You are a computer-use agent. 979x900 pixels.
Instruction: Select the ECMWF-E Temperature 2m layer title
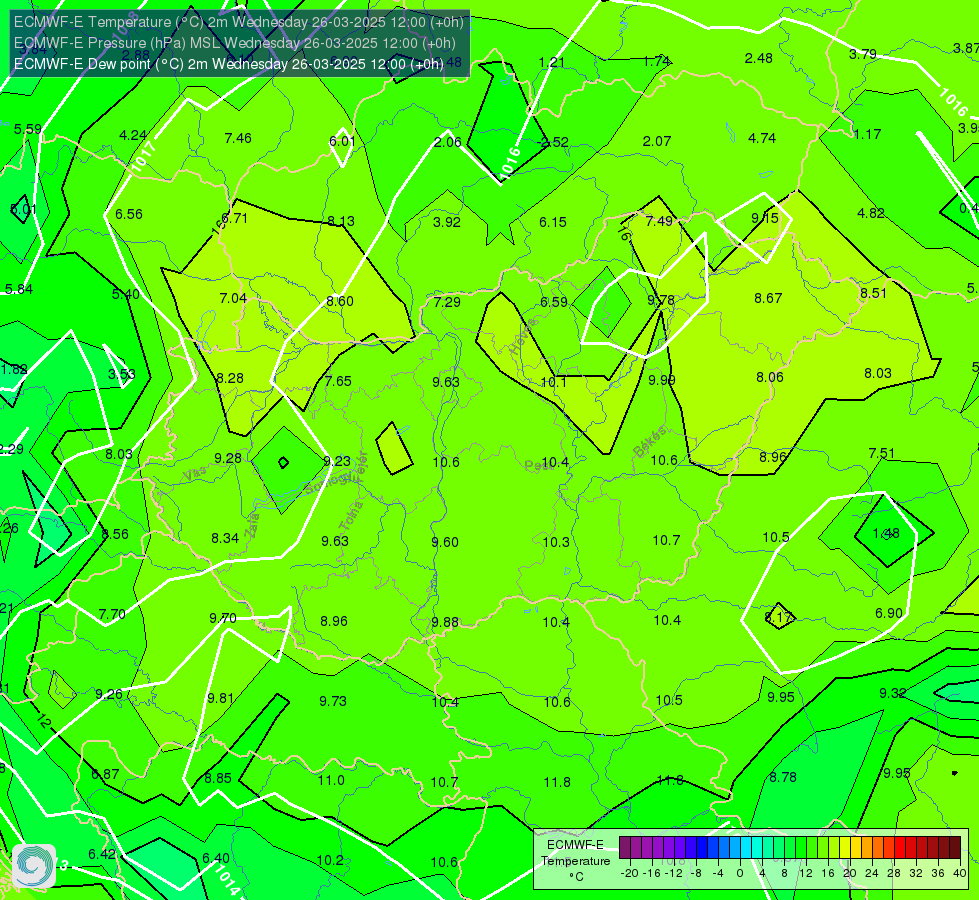239,22
